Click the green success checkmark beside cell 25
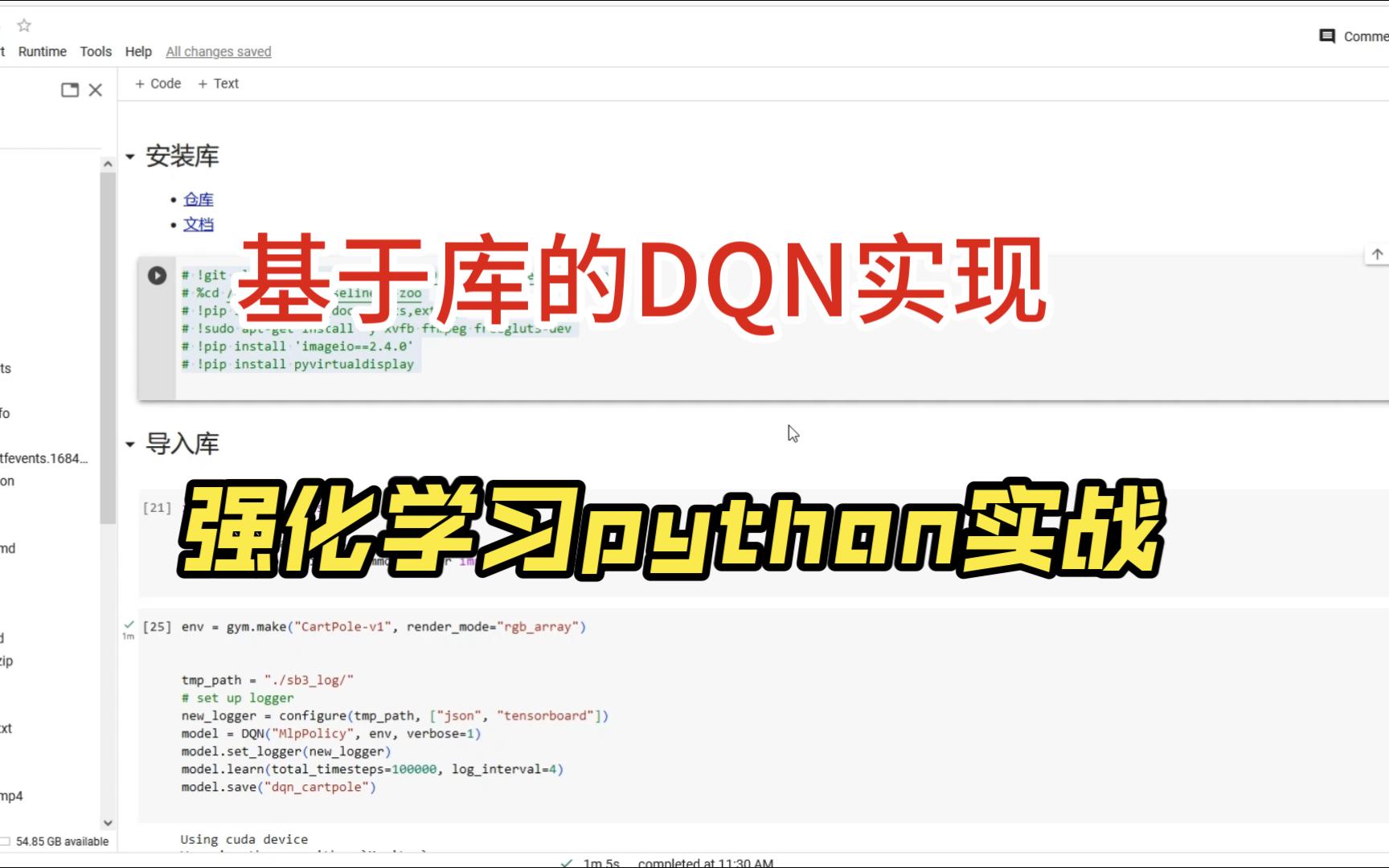 (x=129, y=624)
